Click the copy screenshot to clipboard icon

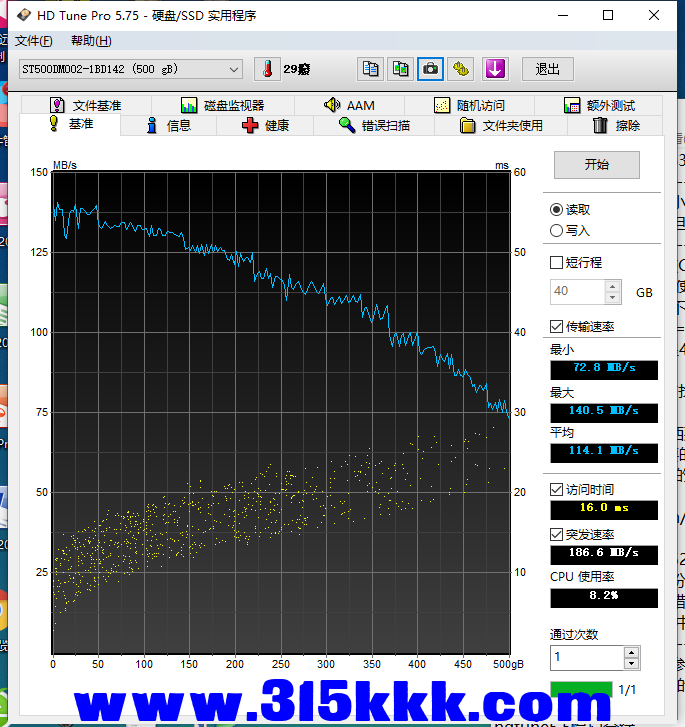click(400, 69)
